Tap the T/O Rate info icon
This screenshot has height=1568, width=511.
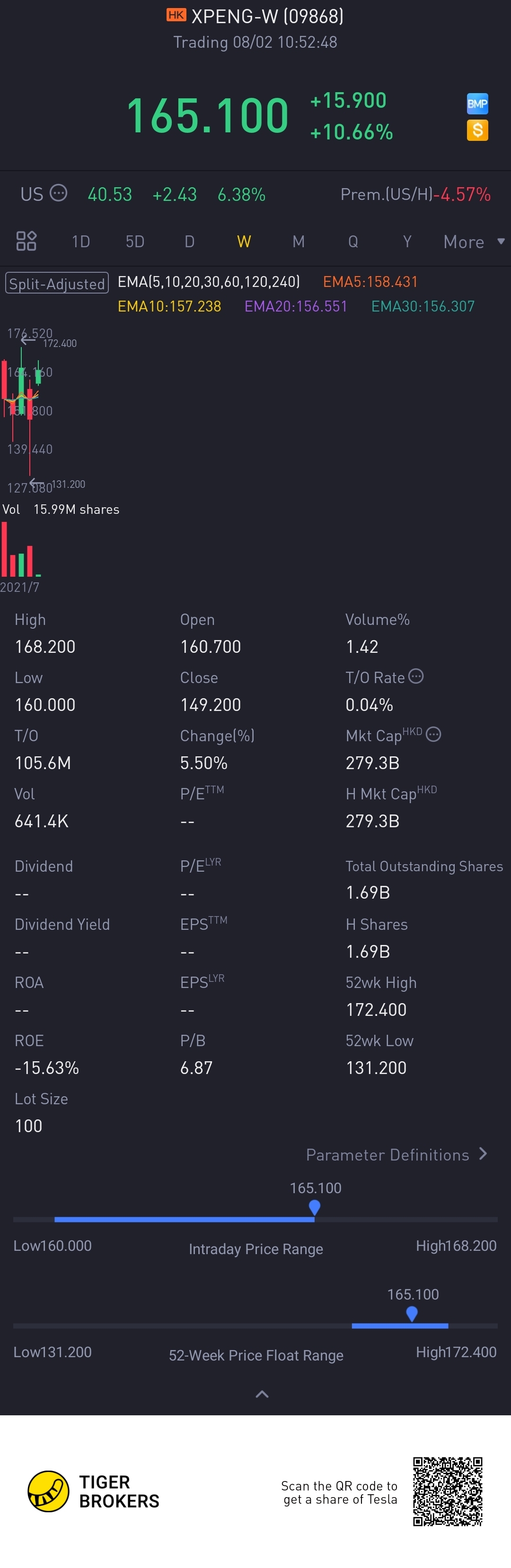(416, 676)
